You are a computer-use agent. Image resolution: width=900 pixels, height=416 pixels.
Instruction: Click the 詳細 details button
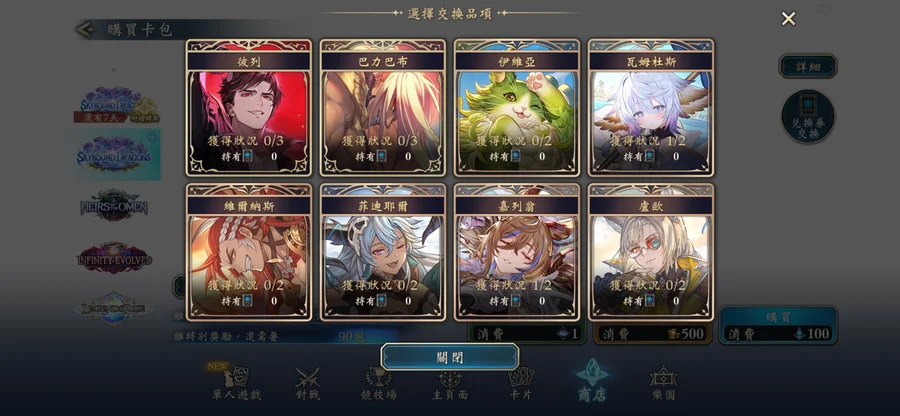[808, 67]
